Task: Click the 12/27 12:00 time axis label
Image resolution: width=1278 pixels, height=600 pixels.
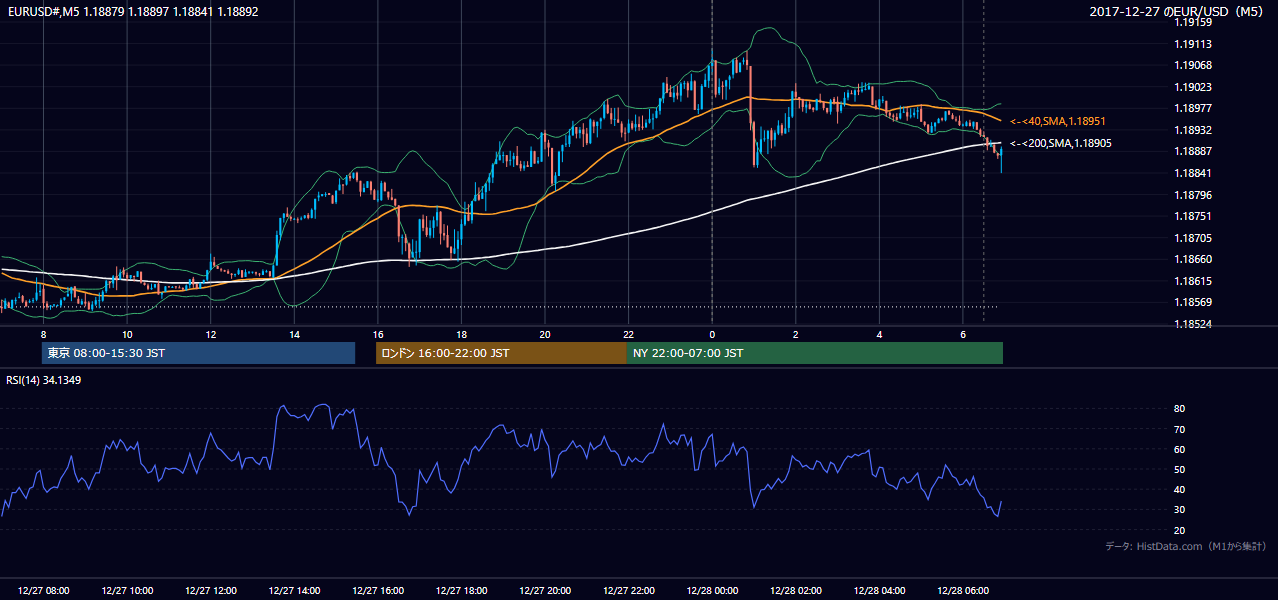Action: pos(211,591)
